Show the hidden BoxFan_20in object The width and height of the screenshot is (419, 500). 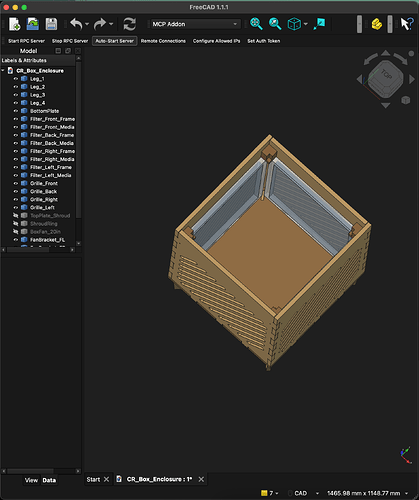[x=16, y=232]
